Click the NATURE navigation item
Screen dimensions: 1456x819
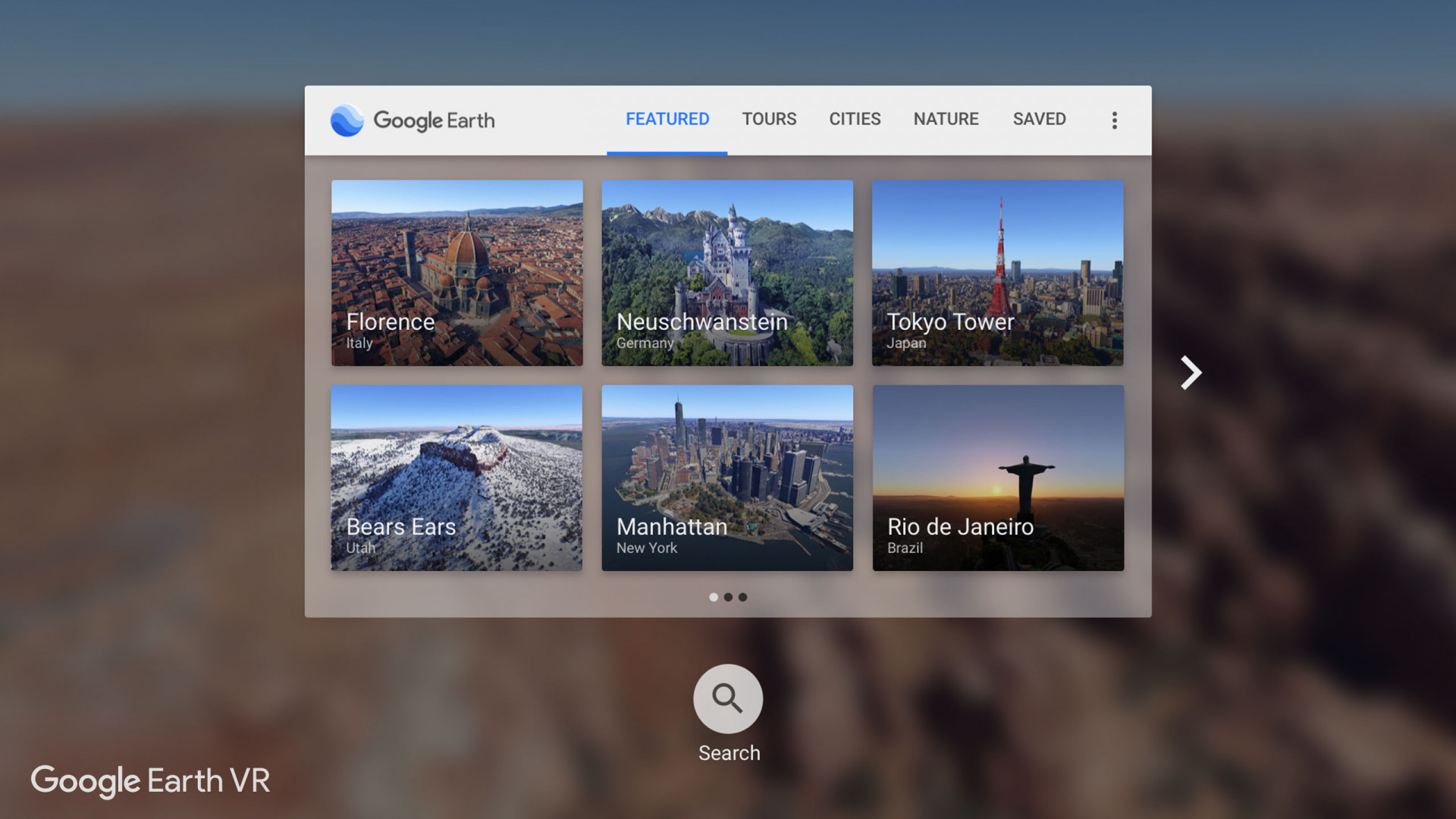click(x=946, y=119)
